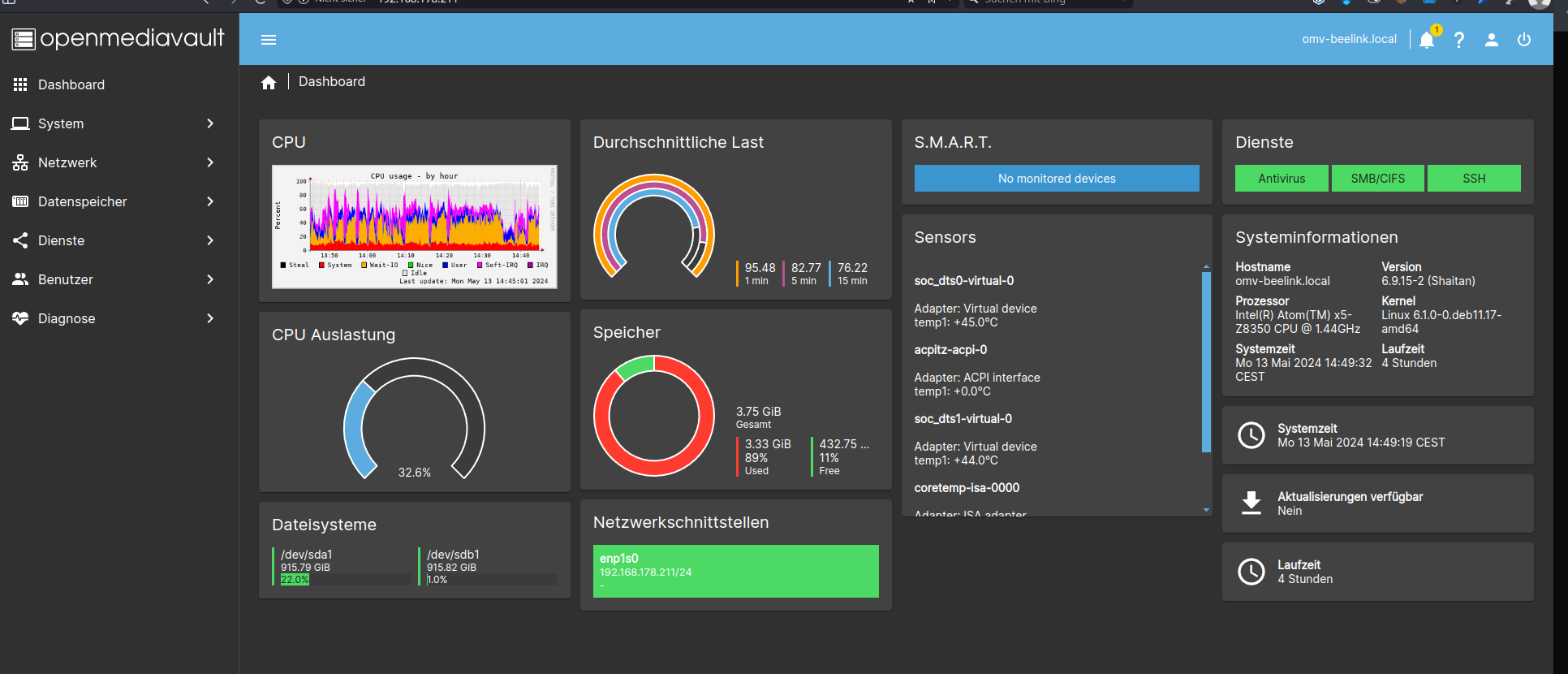The image size is (1568, 674).
Task: Click sensor entry coretemp-isa-0000
Action: (x=967, y=488)
